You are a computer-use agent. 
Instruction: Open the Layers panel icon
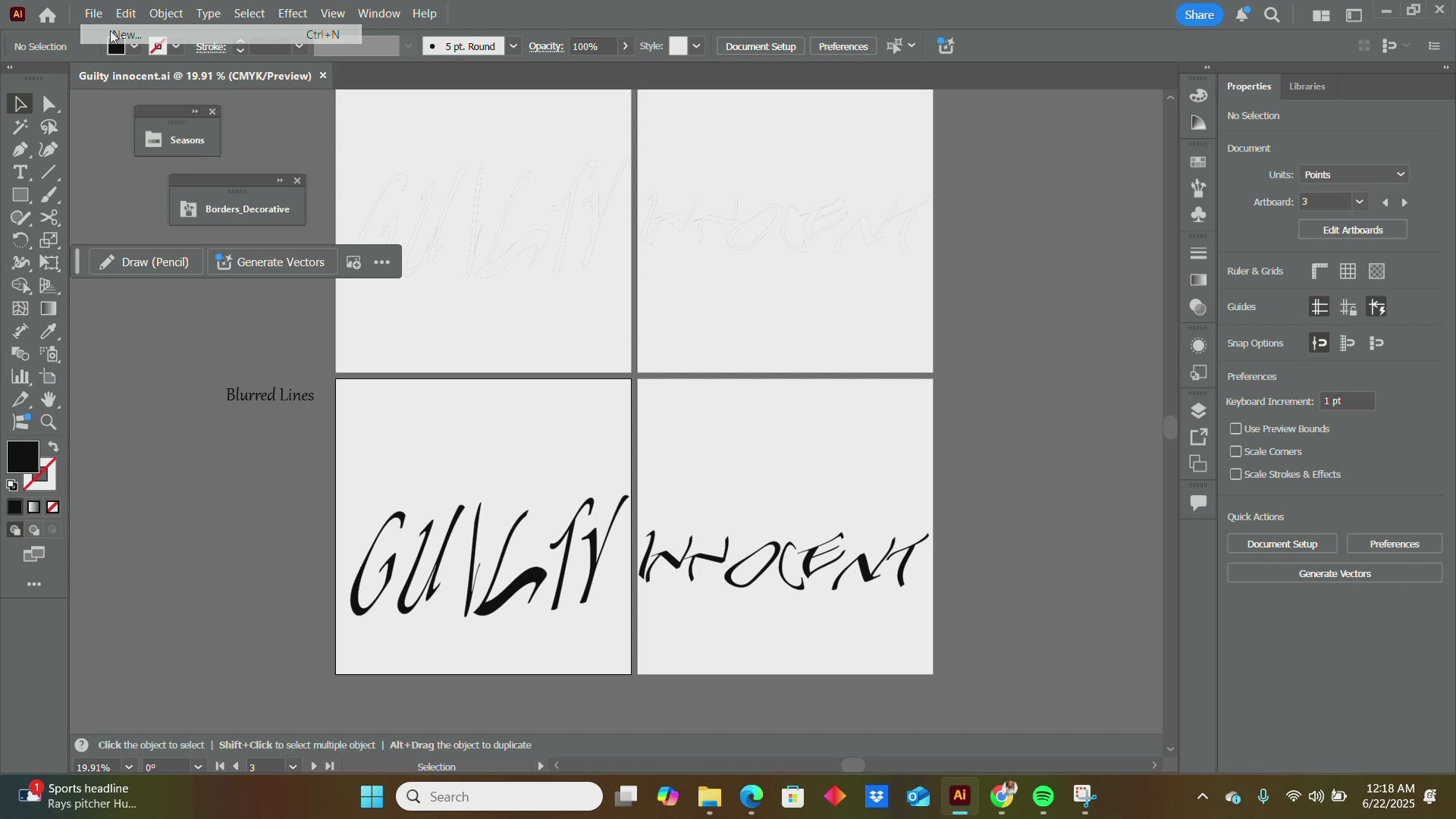click(x=1198, y=411)
